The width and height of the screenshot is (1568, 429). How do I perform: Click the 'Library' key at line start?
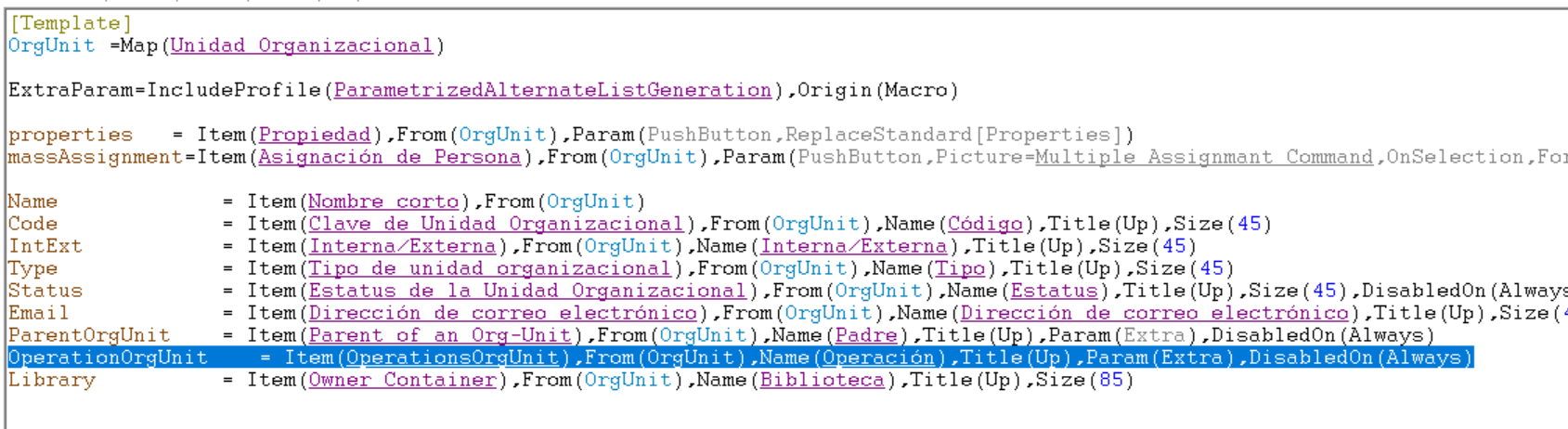(52, 380)
